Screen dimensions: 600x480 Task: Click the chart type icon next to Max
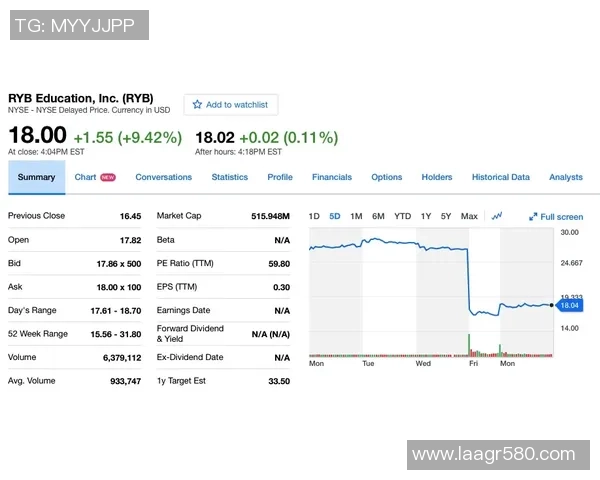497,216
